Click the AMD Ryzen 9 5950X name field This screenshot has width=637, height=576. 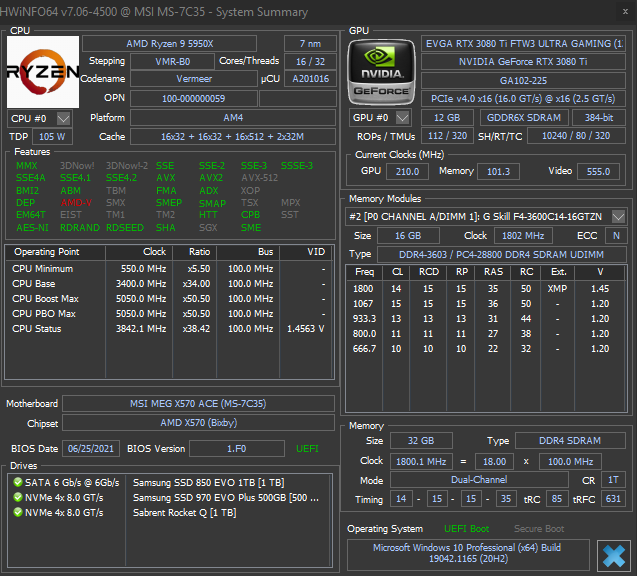[169, 43]
